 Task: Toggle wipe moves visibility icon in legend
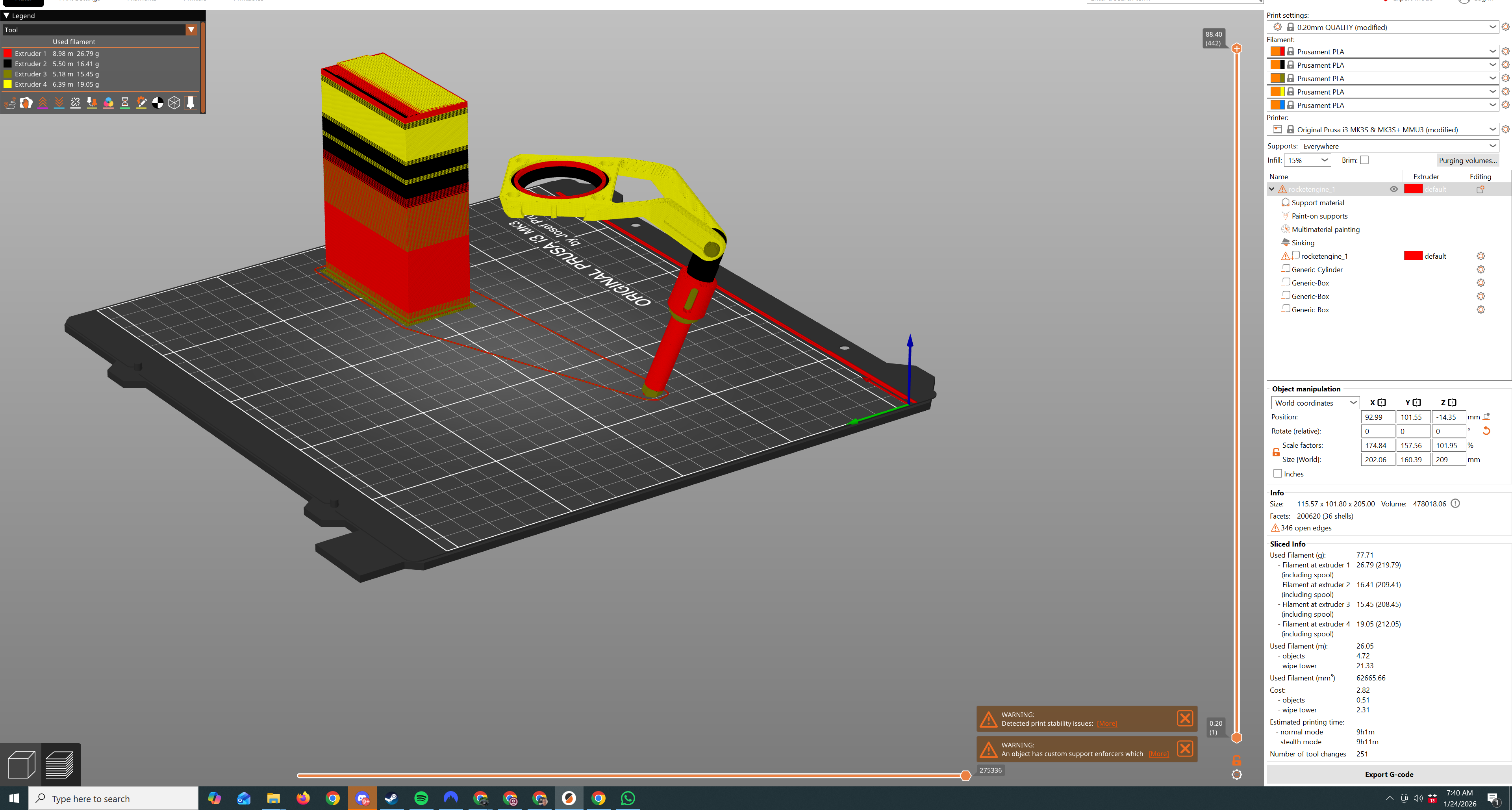(x=26, y=103)
